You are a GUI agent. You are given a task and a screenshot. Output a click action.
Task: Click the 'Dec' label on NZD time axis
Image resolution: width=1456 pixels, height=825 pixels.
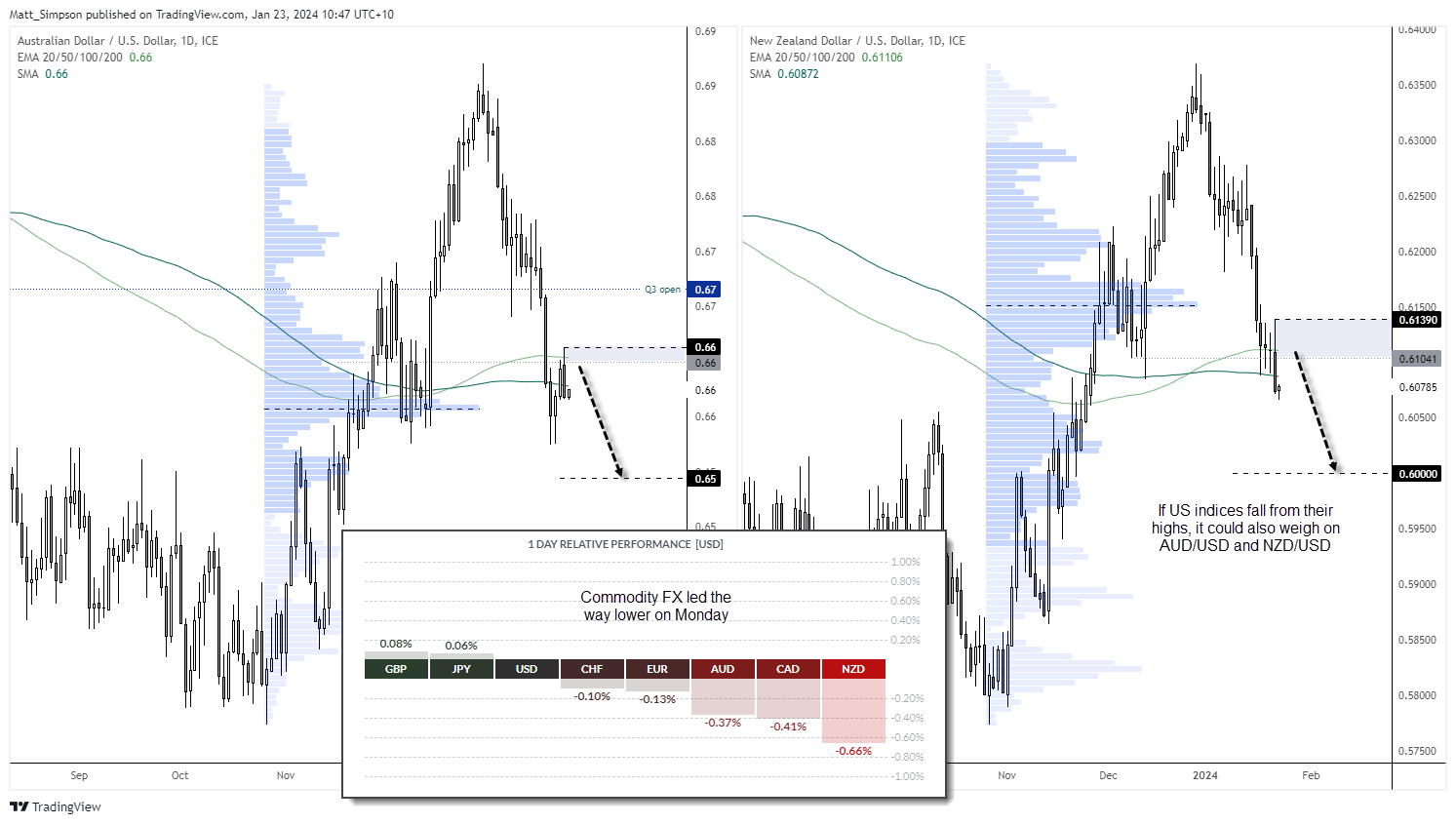[x=1108, y=775]
